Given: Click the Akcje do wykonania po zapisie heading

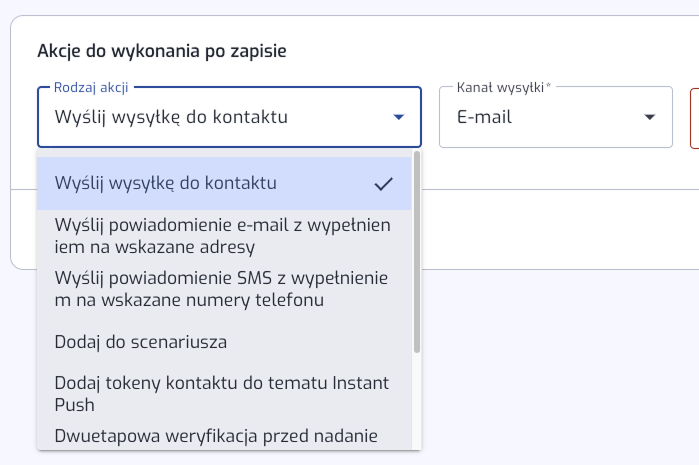Looking at the screenshot, I should [162, 51].
